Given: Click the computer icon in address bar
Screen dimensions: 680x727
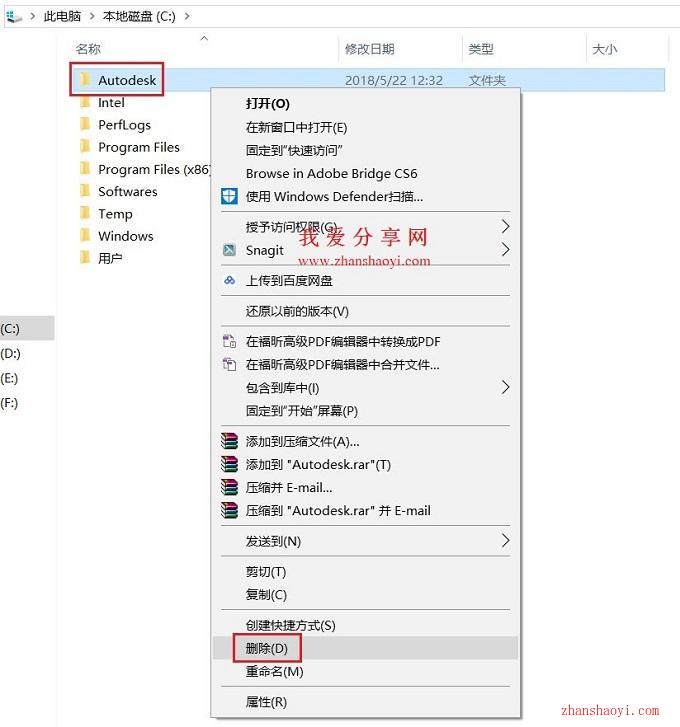Looking at the screenshot, I should coord(14,17).
